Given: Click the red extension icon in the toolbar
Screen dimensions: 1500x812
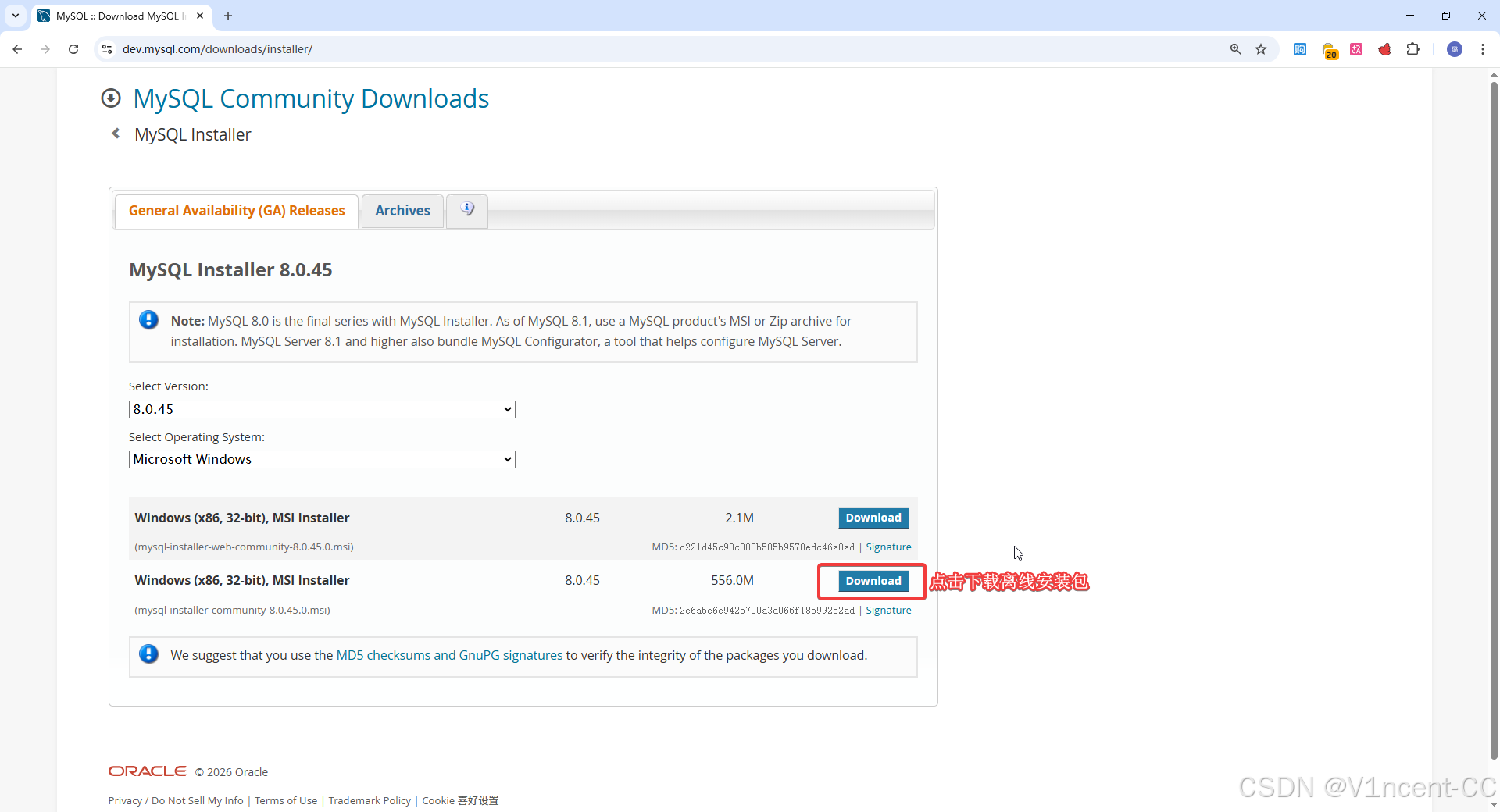Looking at the screenshot, I should (1384, 49).
